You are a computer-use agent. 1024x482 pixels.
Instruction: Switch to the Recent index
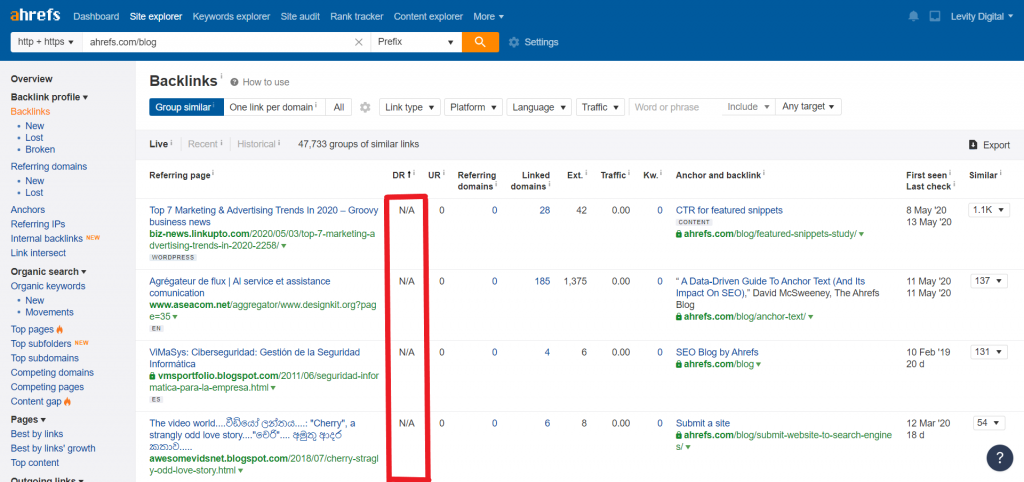pos(202,144)
